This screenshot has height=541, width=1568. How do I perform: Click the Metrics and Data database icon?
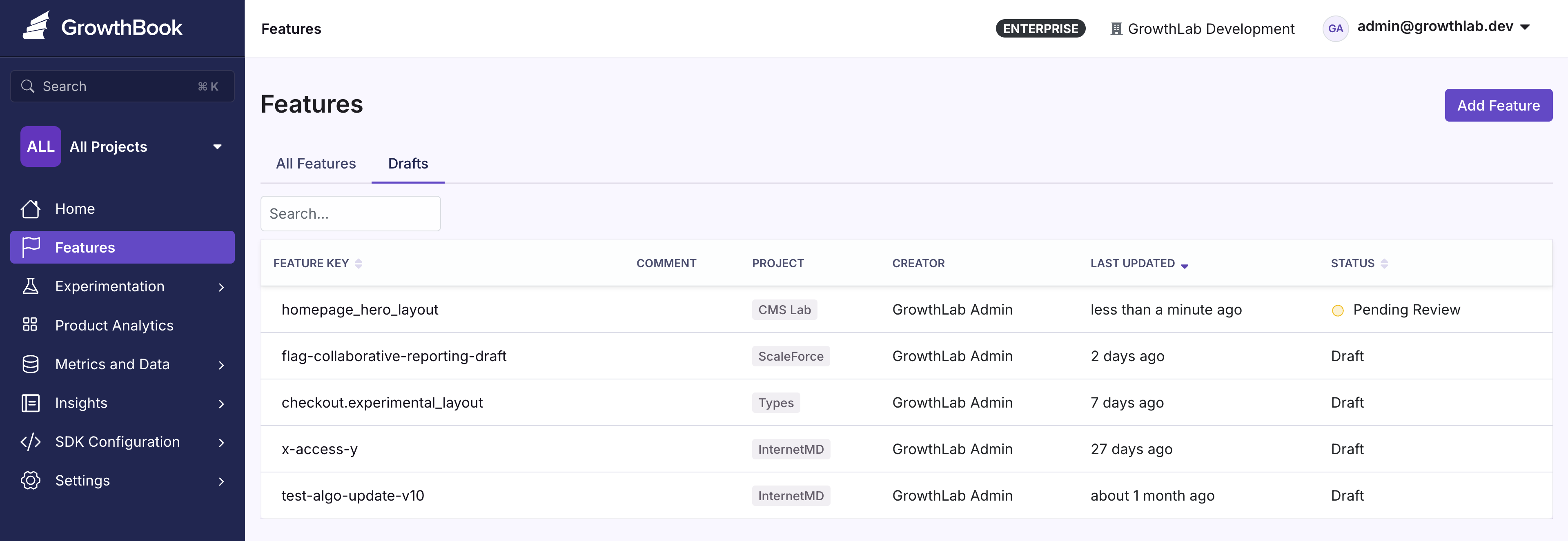[x=31, y=364]
